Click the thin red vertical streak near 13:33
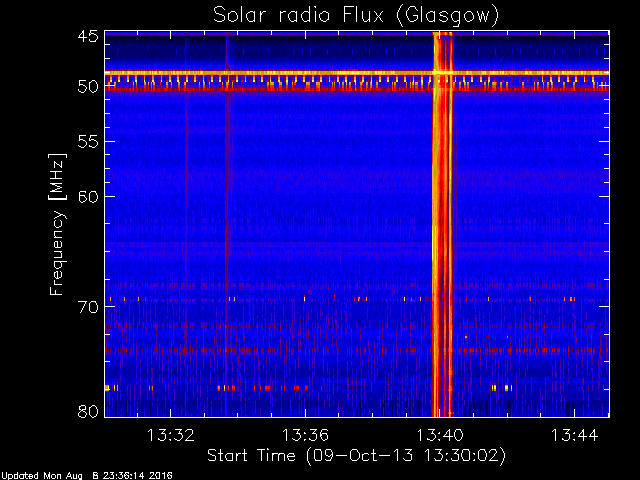 point(226,224)
